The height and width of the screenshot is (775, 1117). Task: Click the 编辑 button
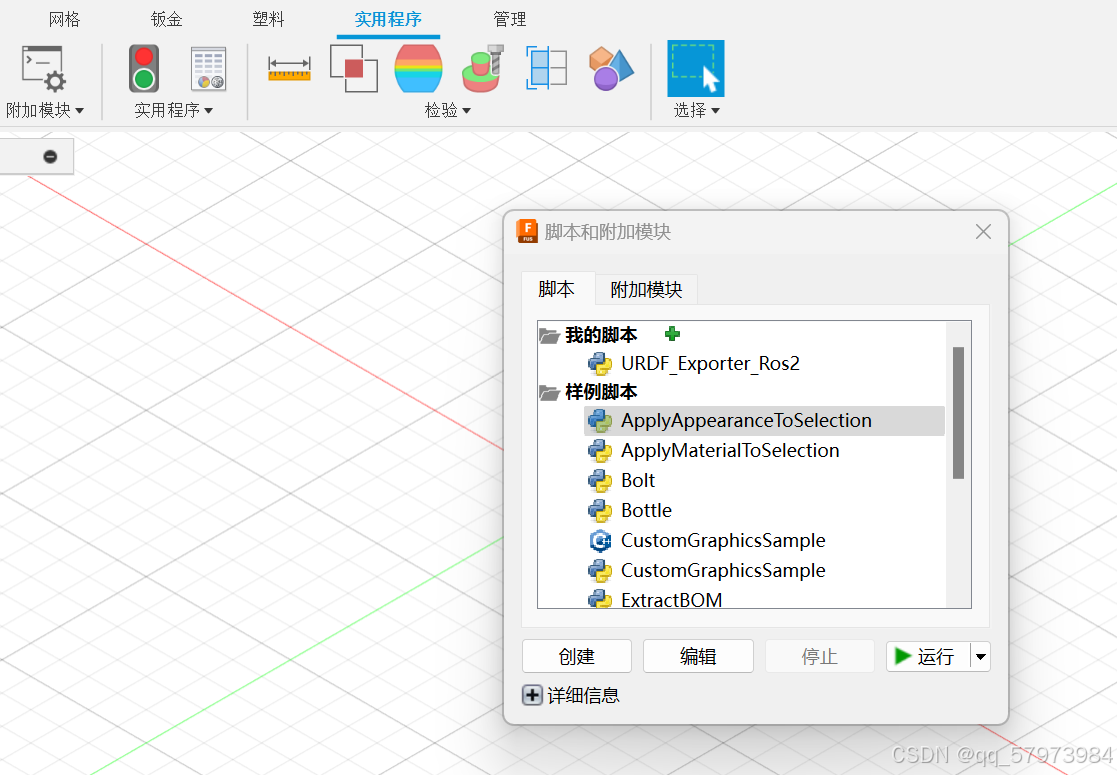[x=698, y=656]
